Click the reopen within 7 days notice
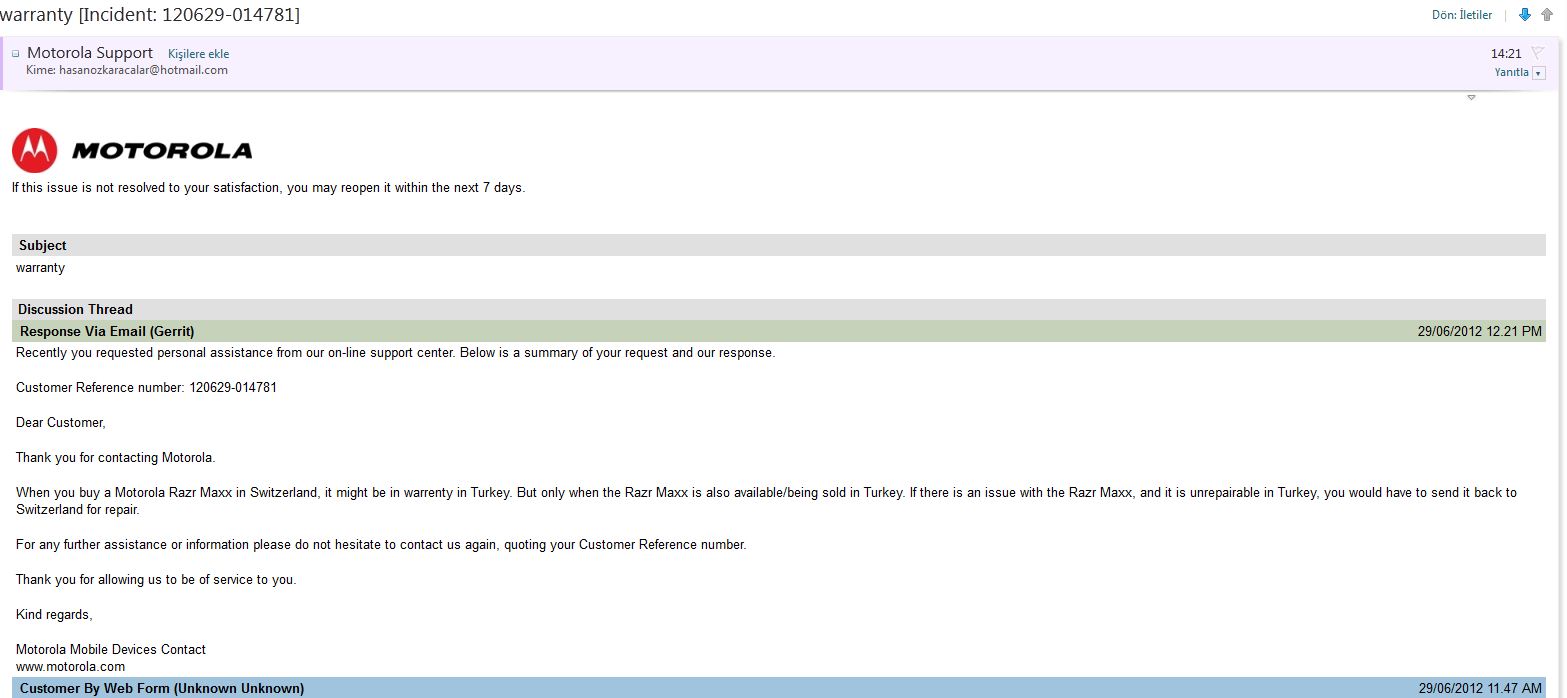 click(x=268, y=188)
